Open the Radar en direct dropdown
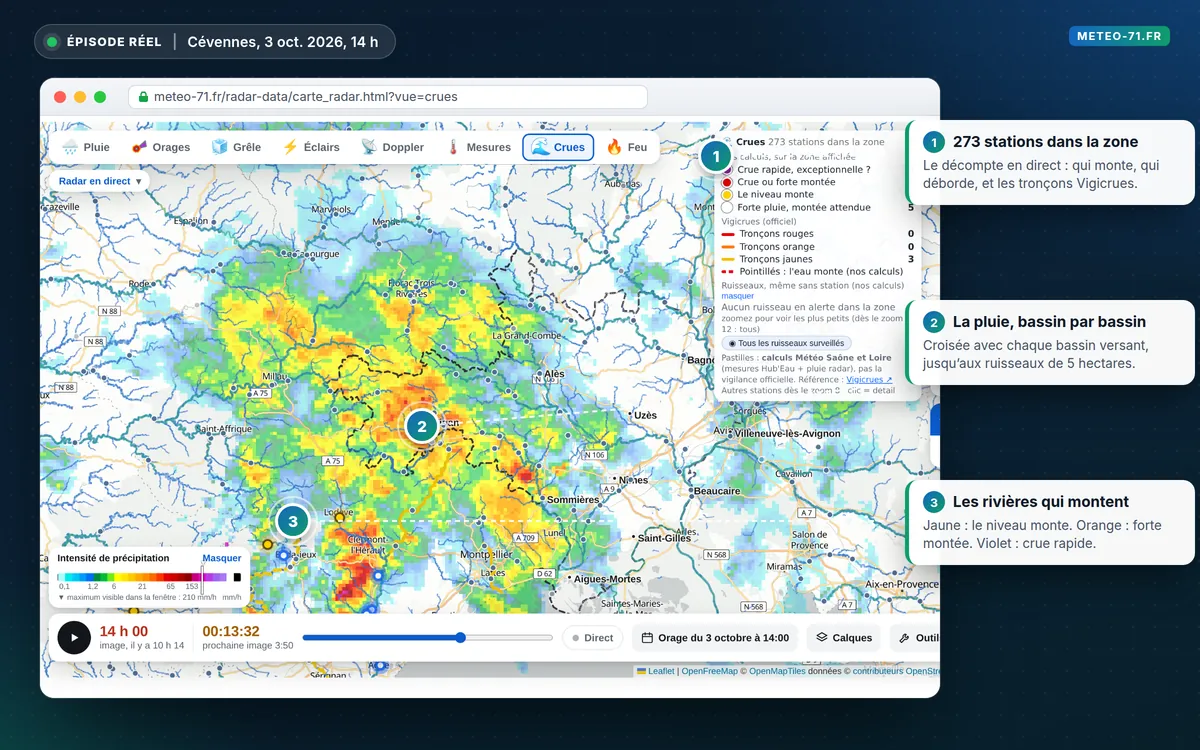Screen dimensions: 1200x750 coord(100,181)
